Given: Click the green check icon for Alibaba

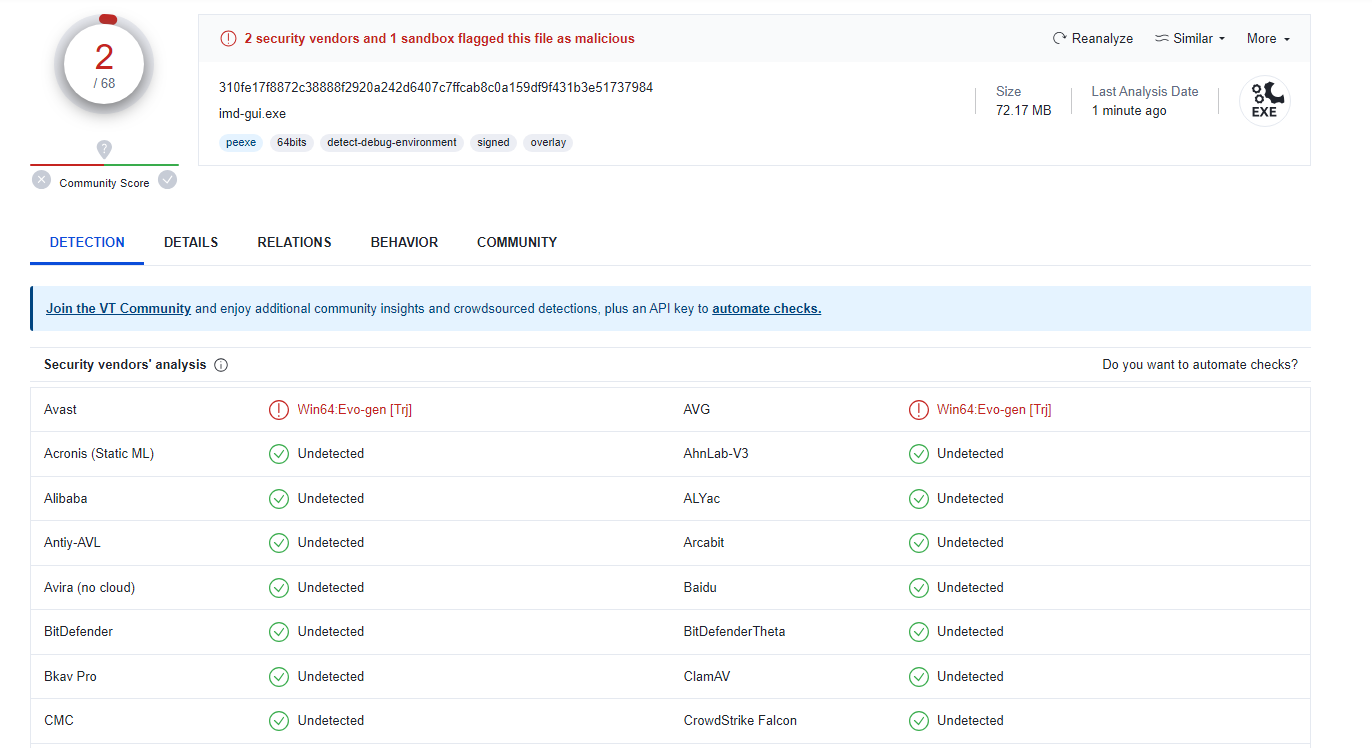Looking at the screenshot, I should [x=279, y=499].
